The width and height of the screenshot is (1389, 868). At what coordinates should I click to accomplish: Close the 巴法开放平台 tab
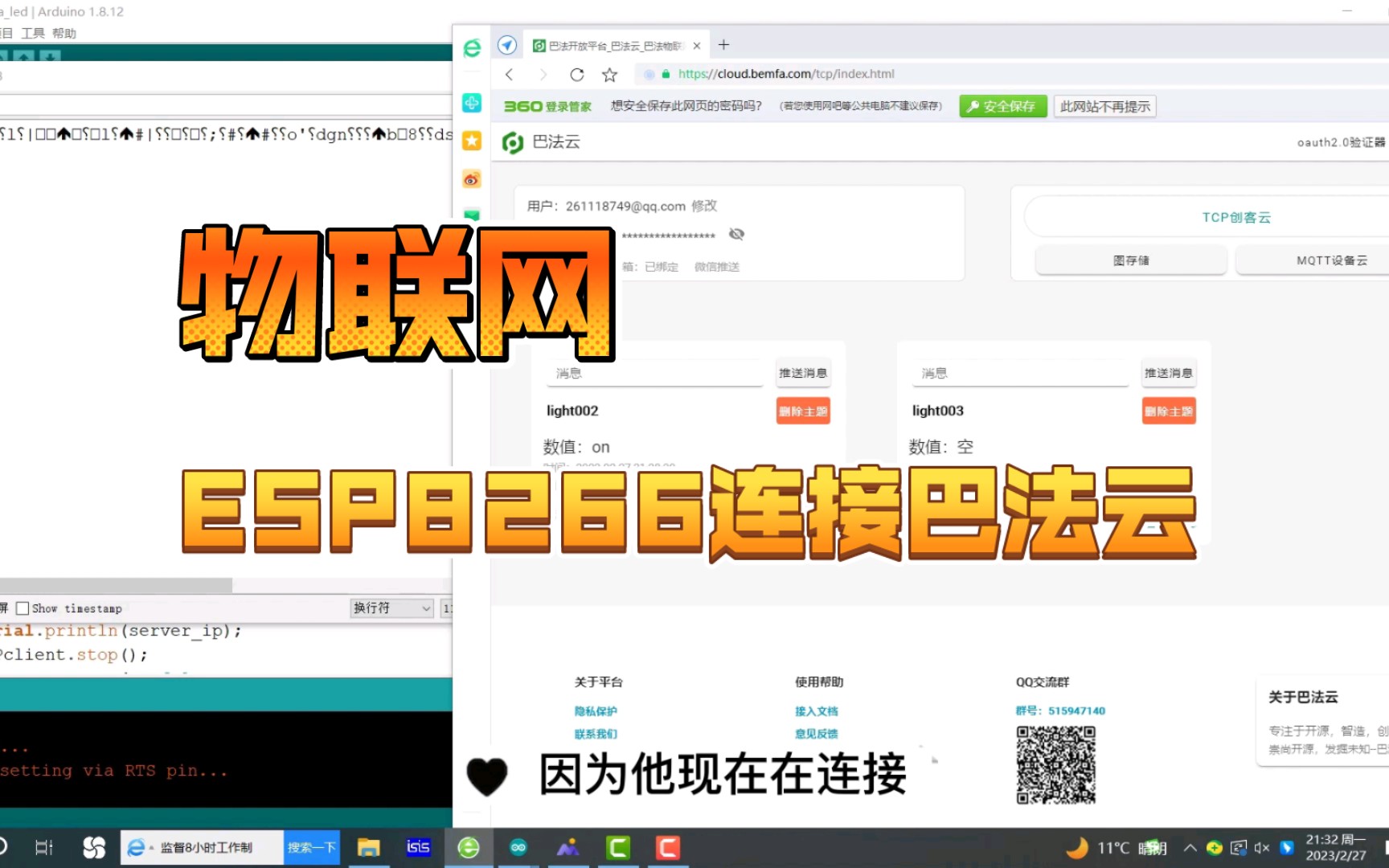pos(697,46)
